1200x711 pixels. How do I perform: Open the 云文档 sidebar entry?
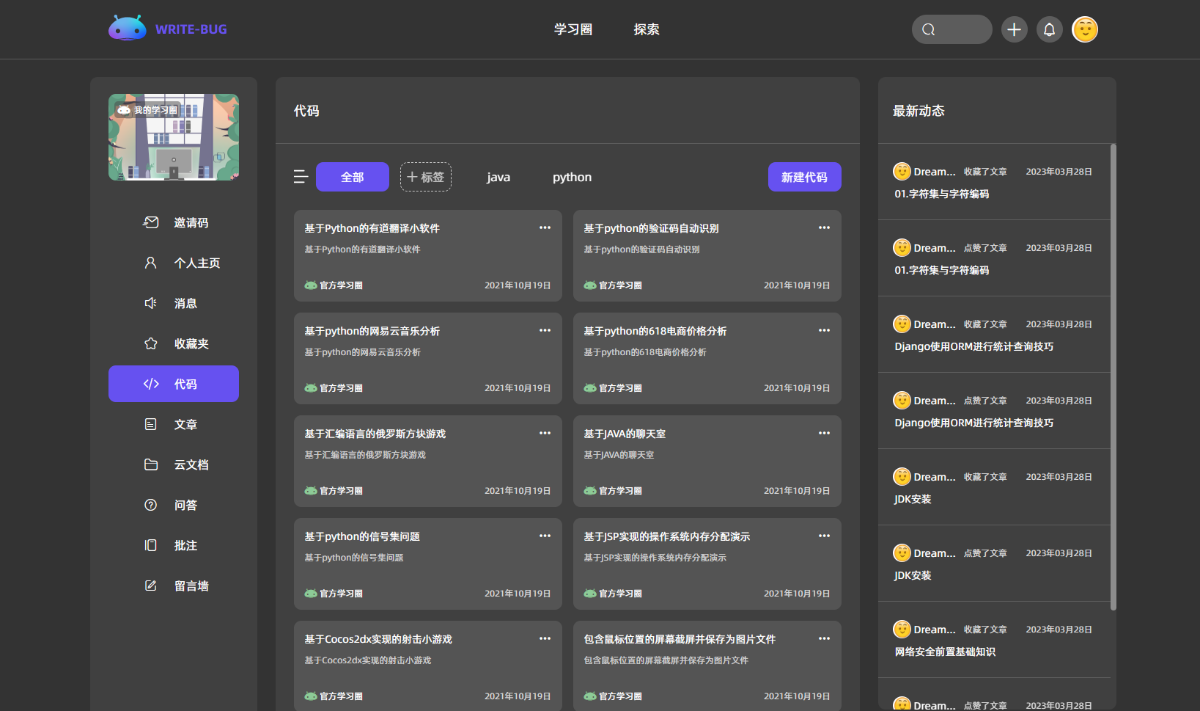[x=174, y=465]
